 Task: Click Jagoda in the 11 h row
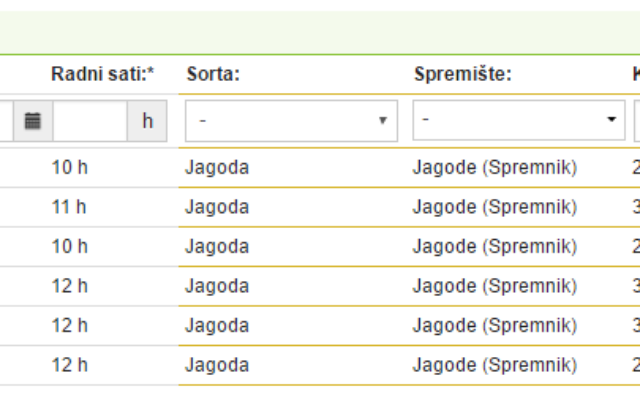pos(217,207)
